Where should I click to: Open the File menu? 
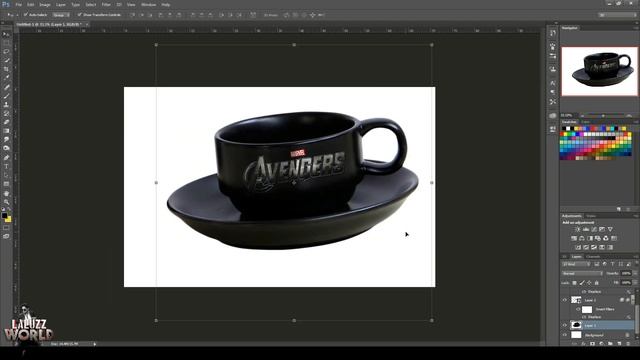18,4
